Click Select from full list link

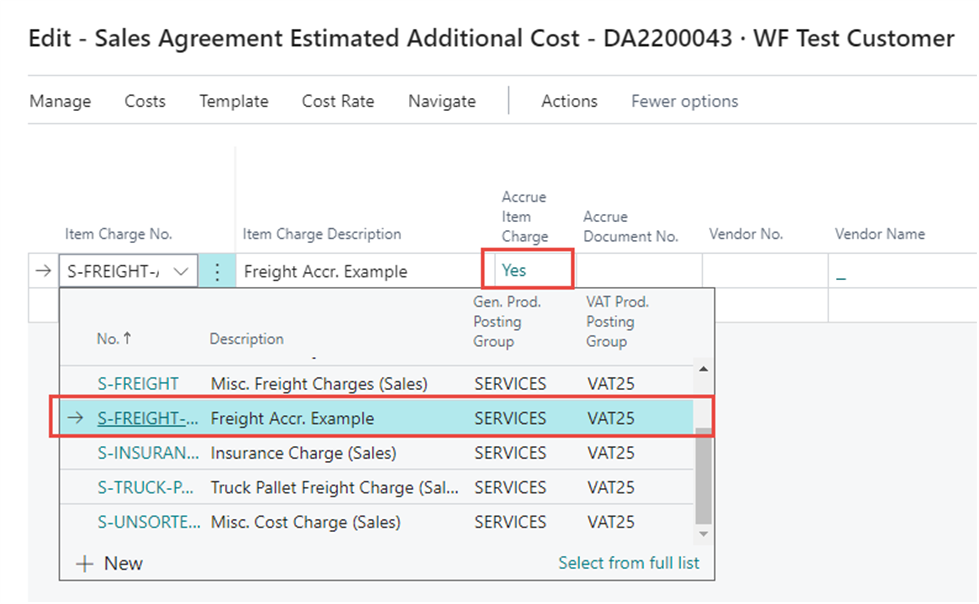[628, 563]
